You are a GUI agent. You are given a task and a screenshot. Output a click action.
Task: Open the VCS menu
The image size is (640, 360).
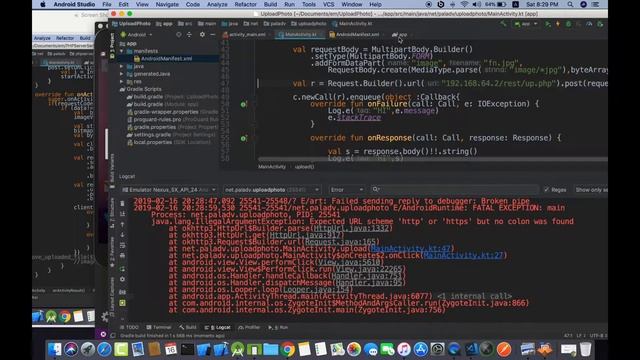(x=329, y=4)
